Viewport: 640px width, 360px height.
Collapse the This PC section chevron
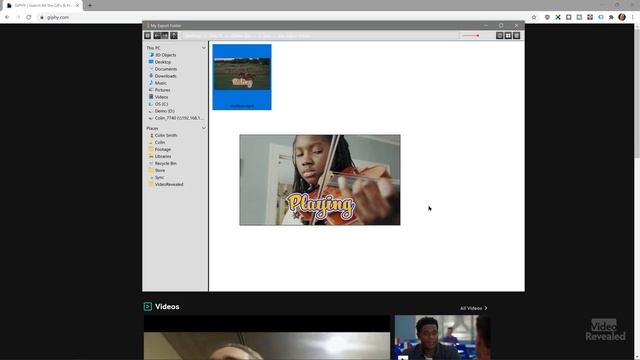(x=204, y=48)
